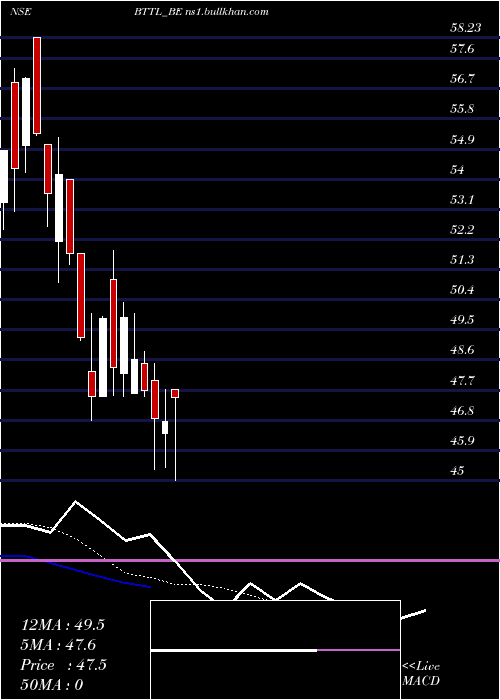Click the Price : 47.5 readout
The image size is (500, 700).
63,665
